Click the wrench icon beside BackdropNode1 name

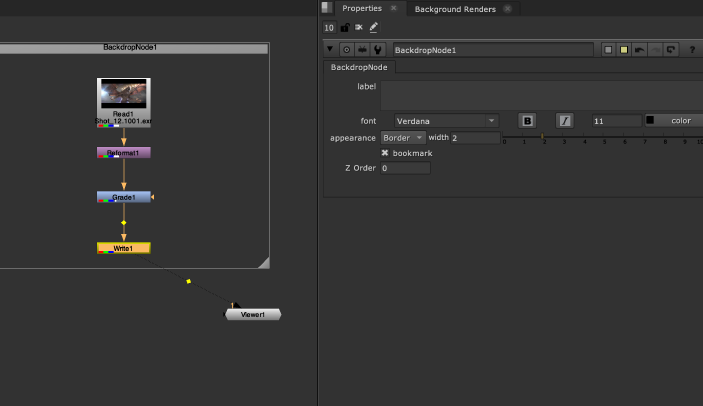[378, 50]
